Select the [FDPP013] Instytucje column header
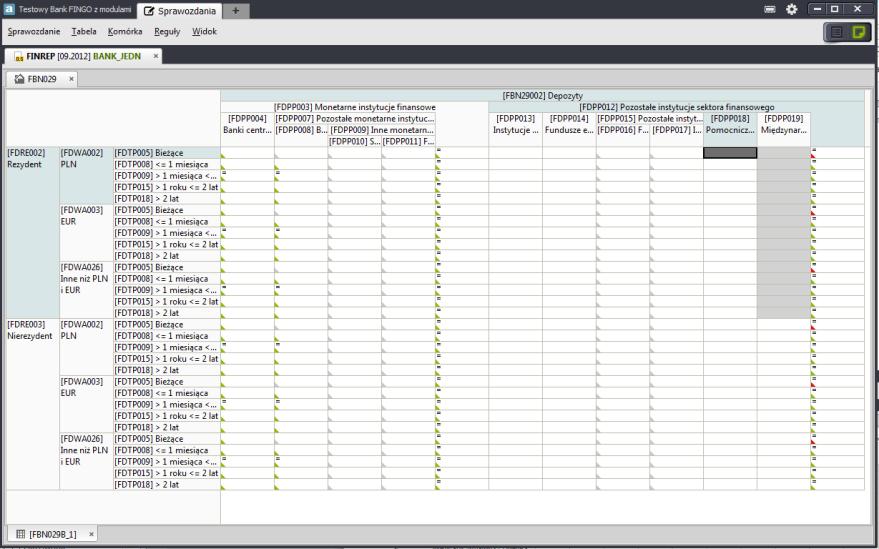Screen dimensions: 879x549 coord(515,124)
